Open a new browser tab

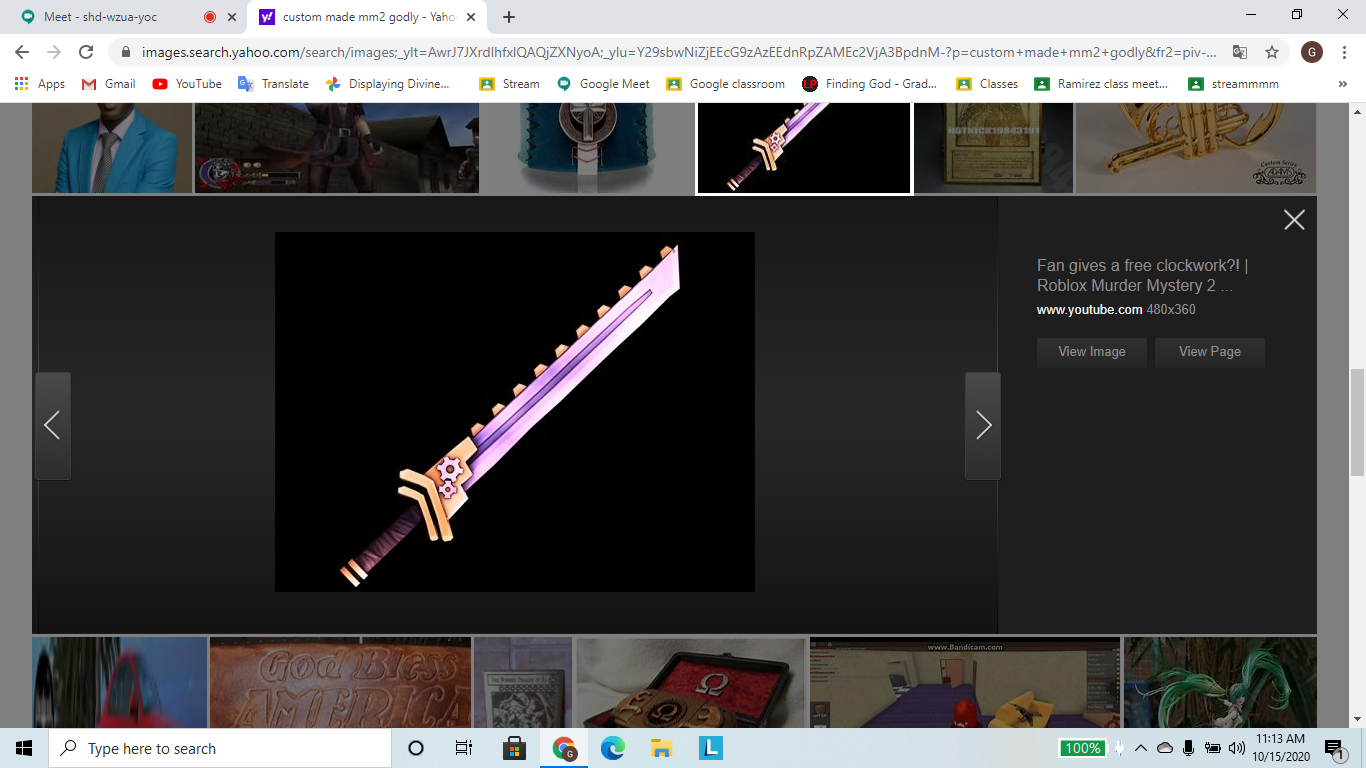coord(509,17)
